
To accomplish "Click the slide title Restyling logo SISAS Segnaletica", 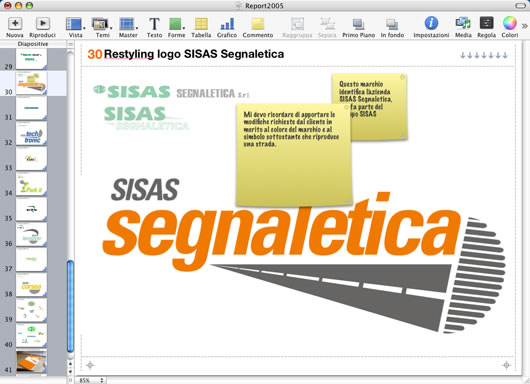I will pos(194,54).
